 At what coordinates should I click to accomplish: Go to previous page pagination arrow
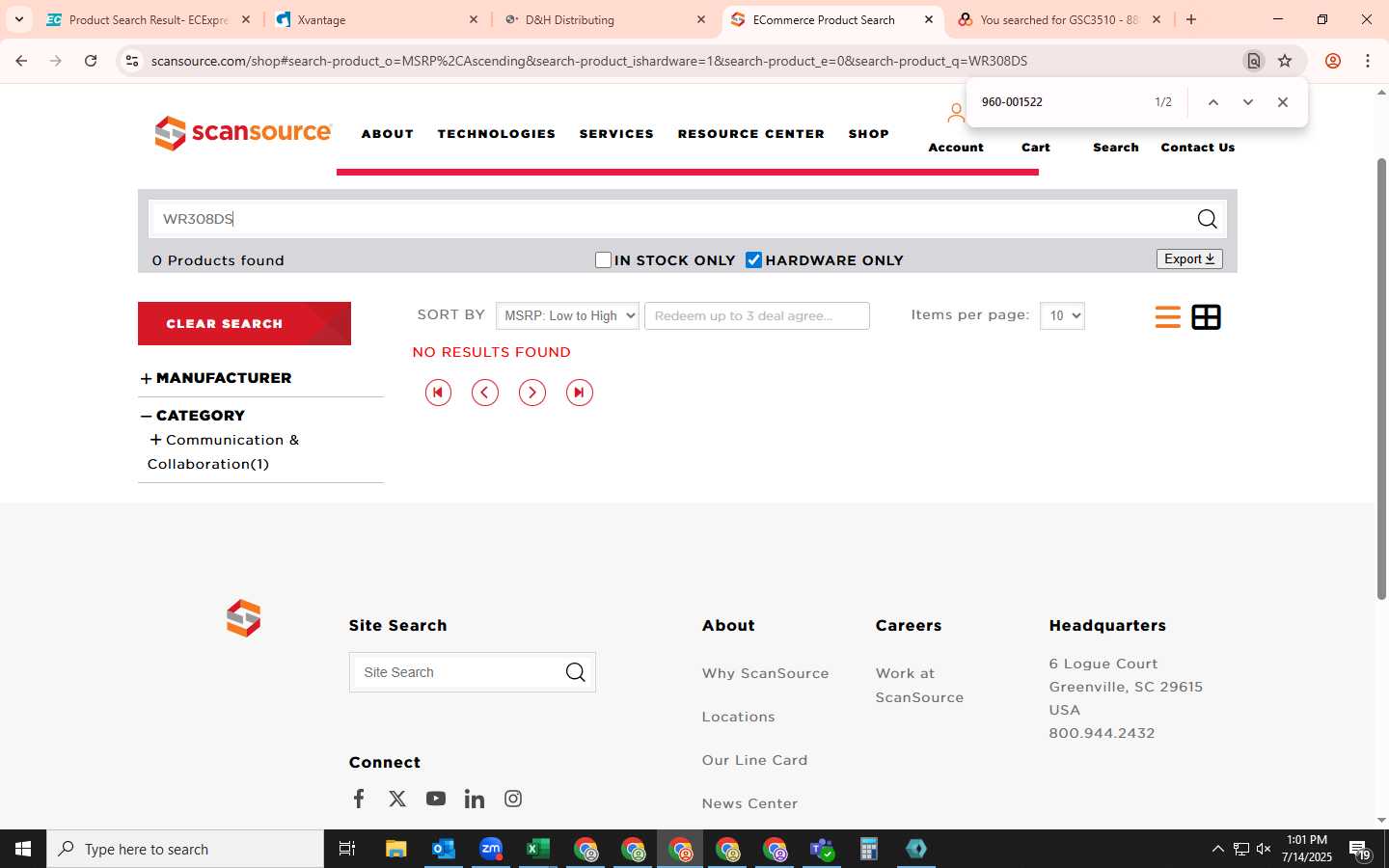pyautogui.click(x=485, y=393)
